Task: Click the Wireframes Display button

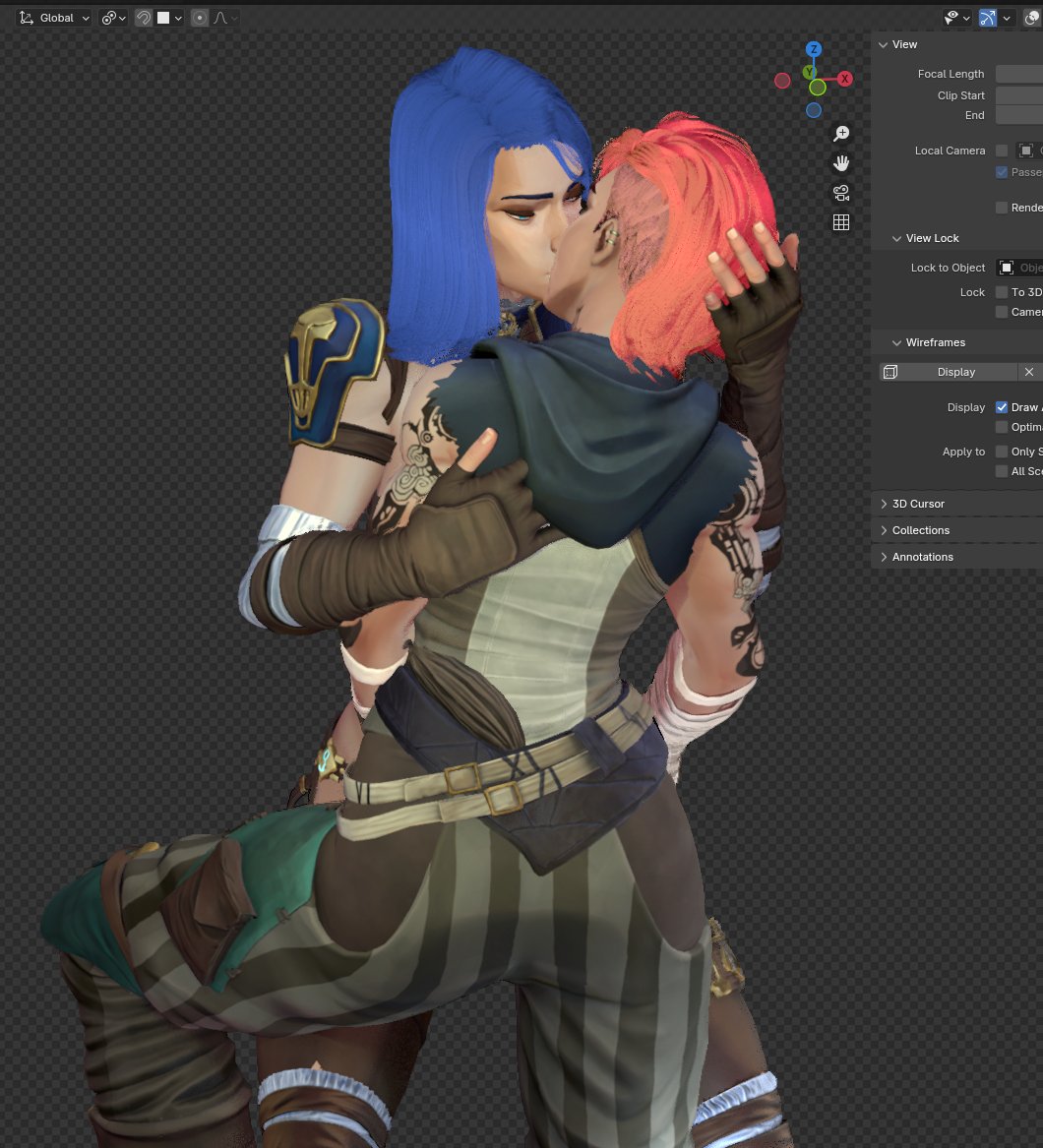Action: 948,372
